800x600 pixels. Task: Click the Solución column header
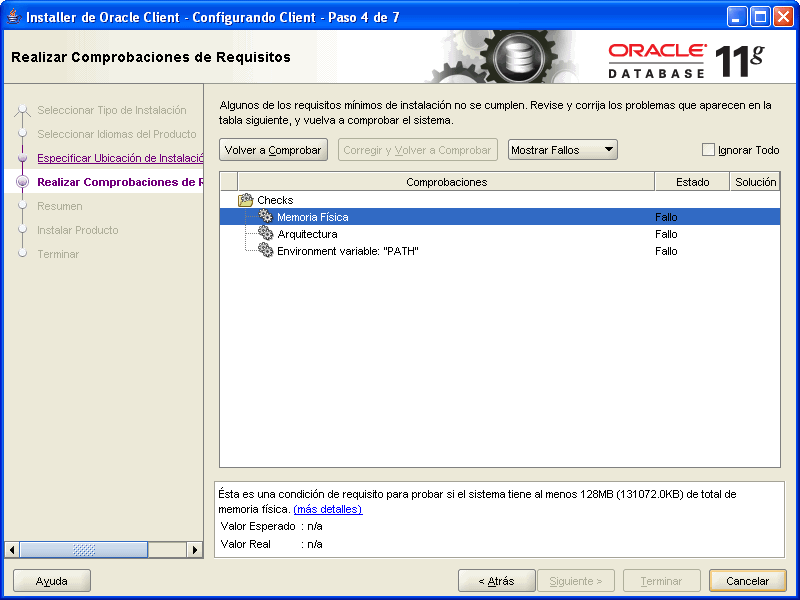pyautogui.click(x=755, y=182)
